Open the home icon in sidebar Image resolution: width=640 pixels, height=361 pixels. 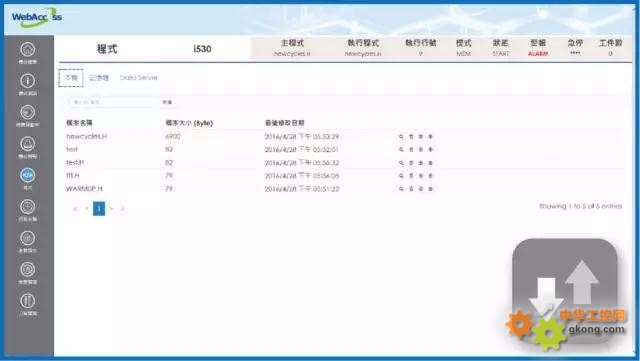click(x=28, y=50)
